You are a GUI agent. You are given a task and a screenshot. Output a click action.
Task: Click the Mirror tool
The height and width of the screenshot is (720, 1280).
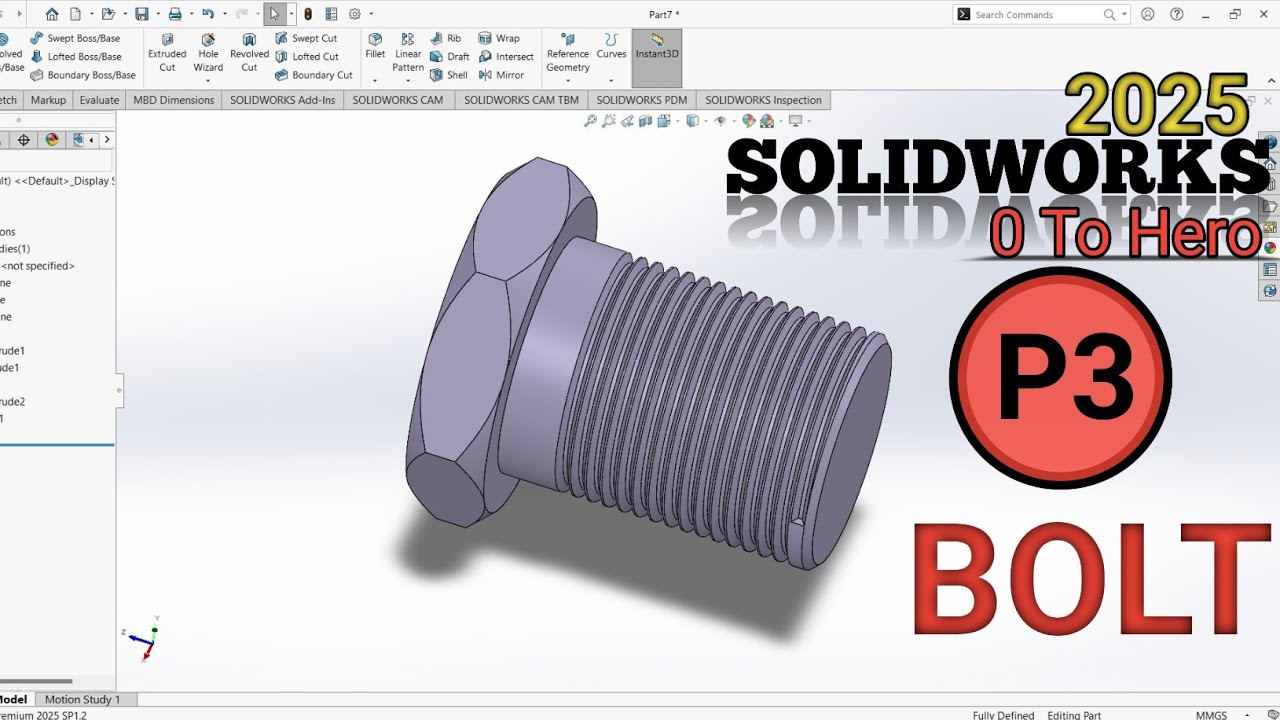[x=501, y=75]
